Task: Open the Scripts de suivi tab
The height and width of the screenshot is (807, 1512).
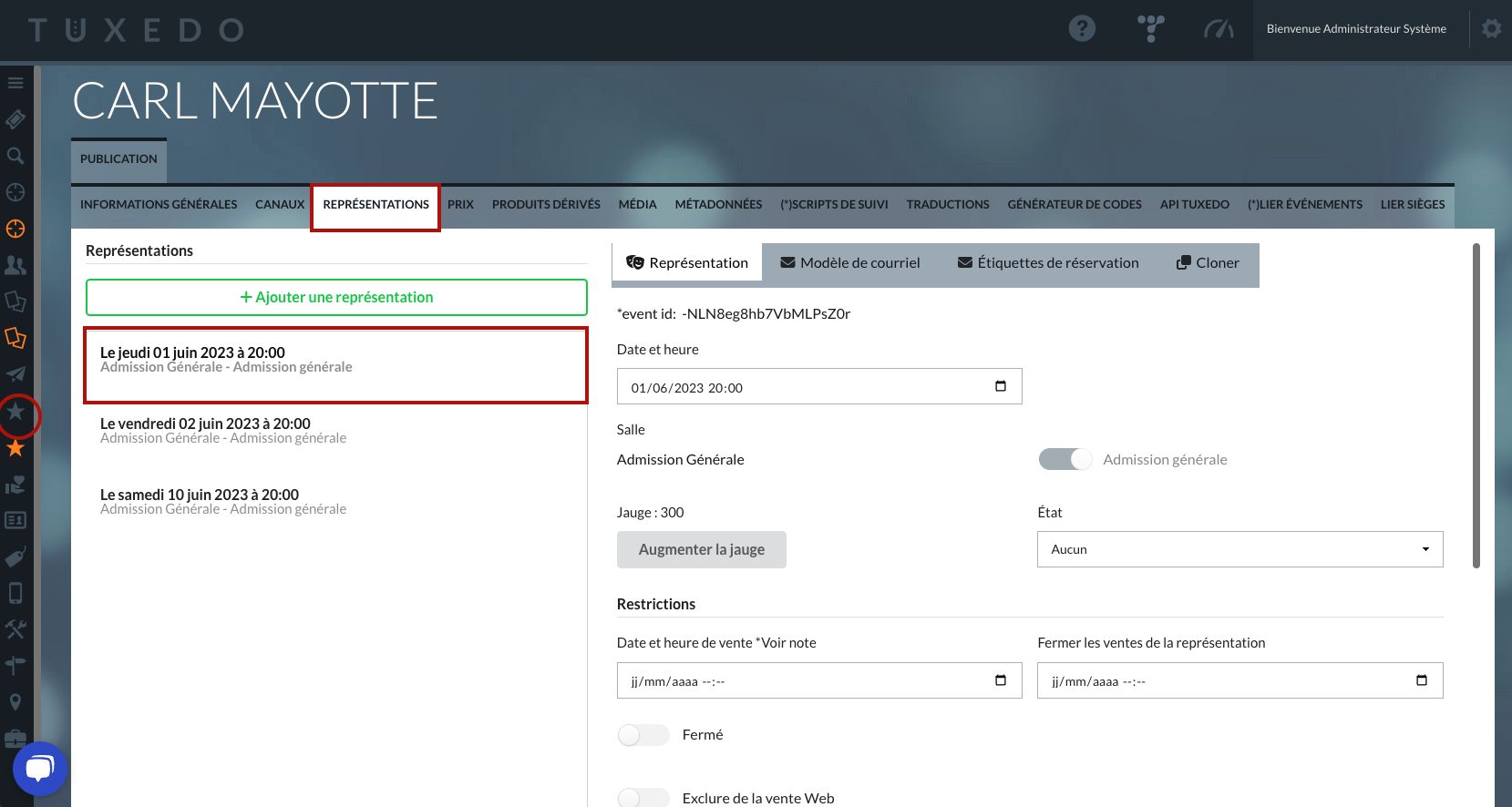Action: tap(834, 205)
